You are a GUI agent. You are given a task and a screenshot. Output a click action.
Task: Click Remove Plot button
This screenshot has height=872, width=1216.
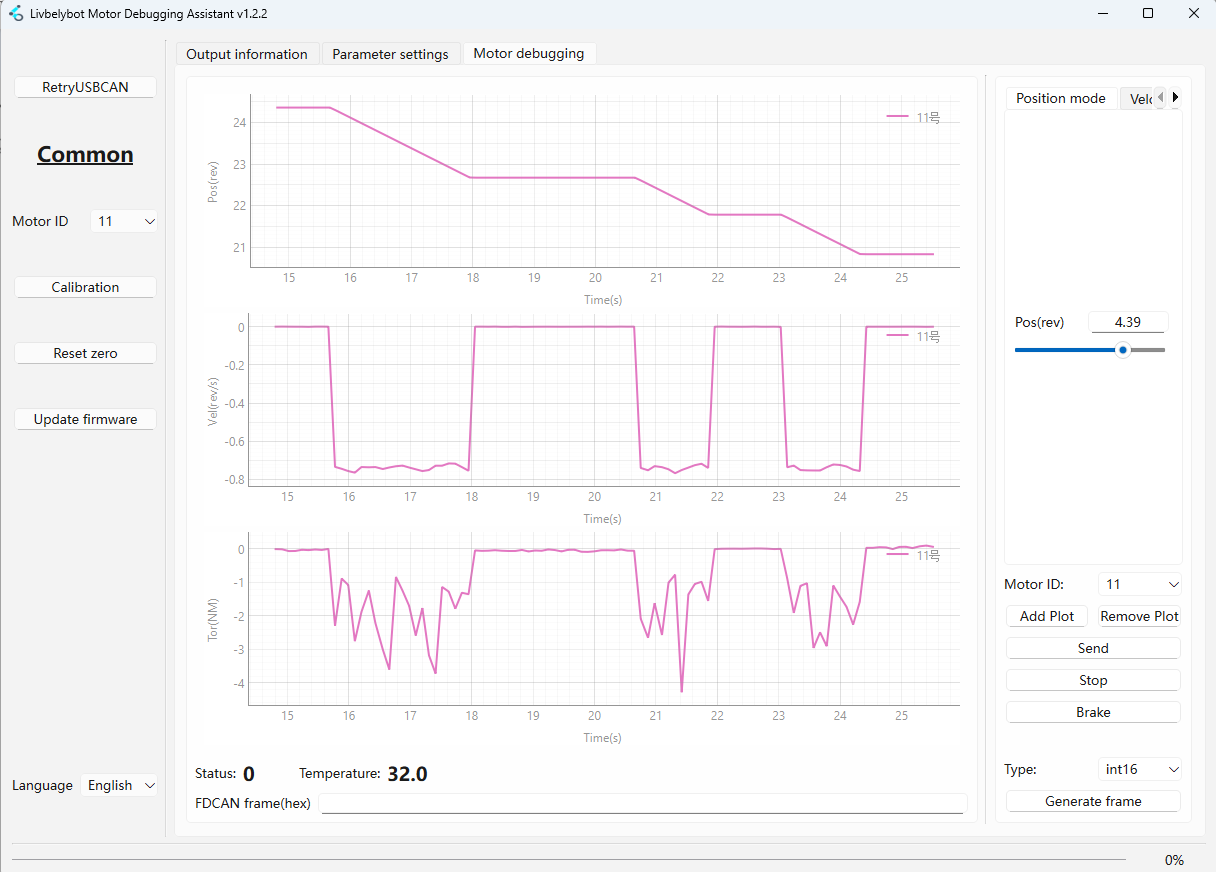(x=1139, y=616)
